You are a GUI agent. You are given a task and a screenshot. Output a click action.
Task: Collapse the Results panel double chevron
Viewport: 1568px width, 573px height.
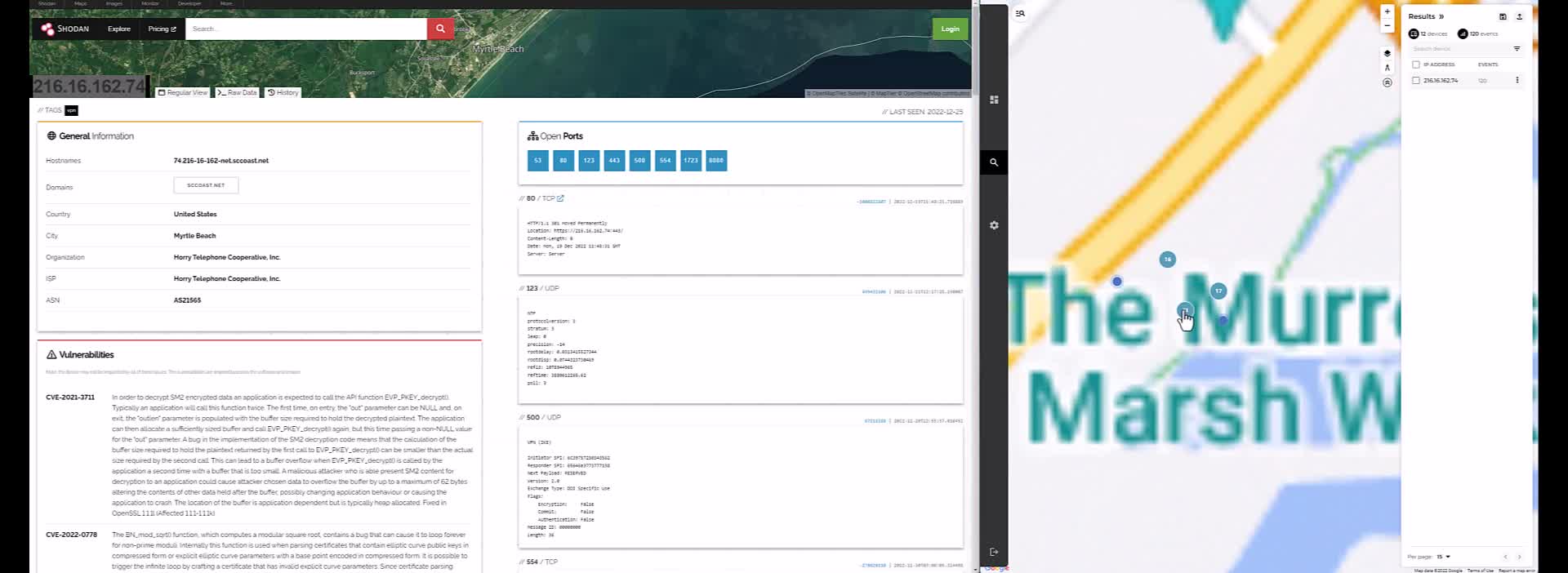tap(1441, 16)
